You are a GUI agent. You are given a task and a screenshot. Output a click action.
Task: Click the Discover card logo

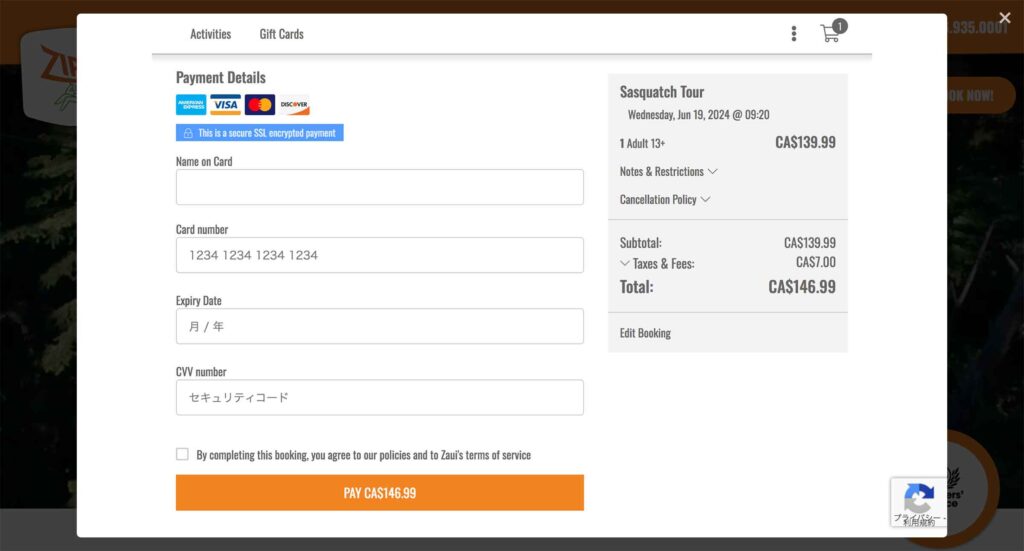294,105
